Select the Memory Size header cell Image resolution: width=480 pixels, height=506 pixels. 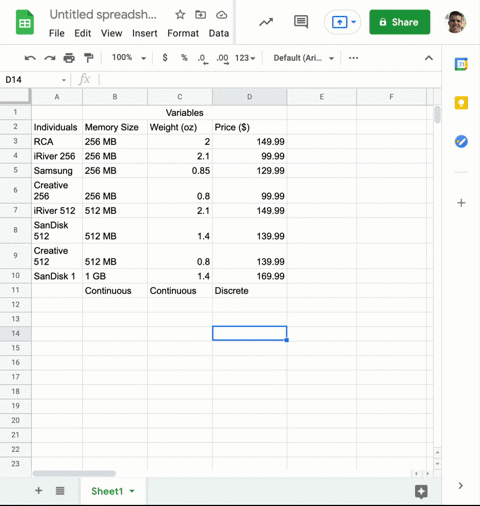click(x=115, y=127)
